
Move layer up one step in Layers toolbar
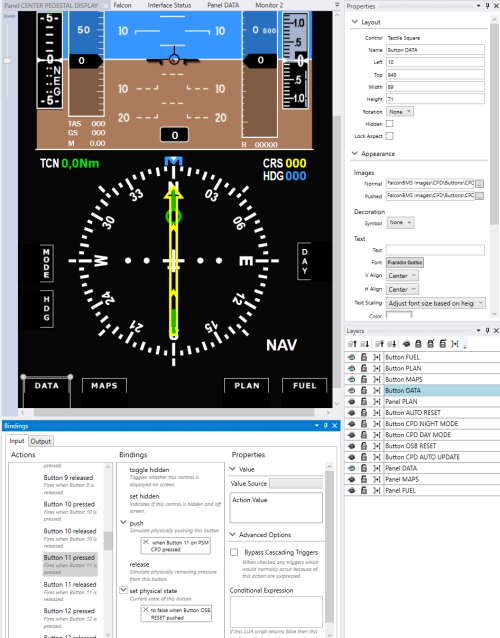352,344
